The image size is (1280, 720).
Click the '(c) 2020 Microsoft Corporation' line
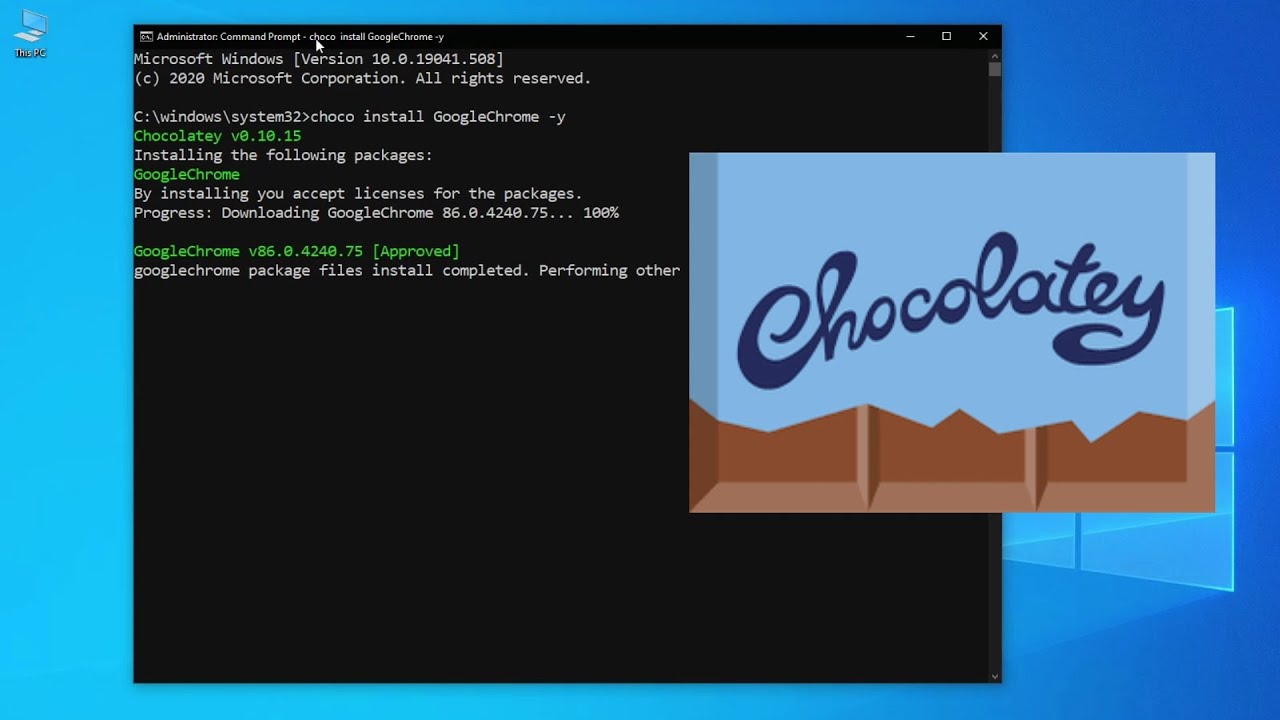click(x=363, y=78)
